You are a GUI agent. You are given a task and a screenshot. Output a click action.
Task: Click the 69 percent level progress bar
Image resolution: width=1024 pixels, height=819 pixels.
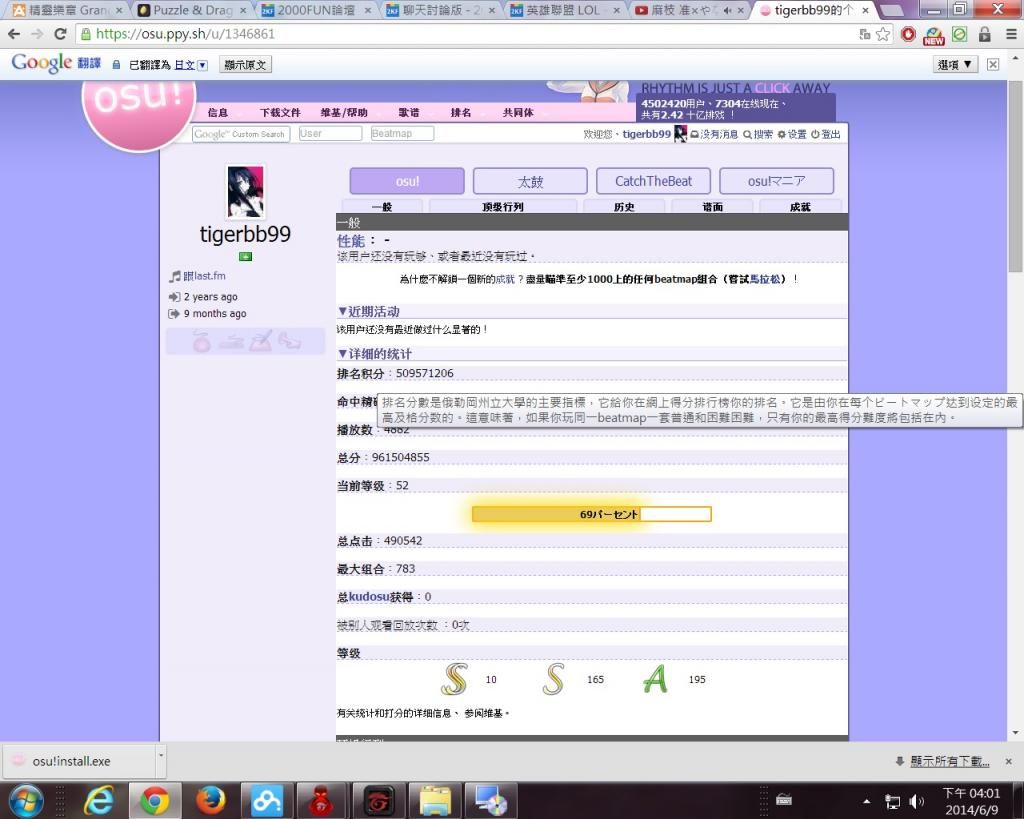(x=591, y=514)
